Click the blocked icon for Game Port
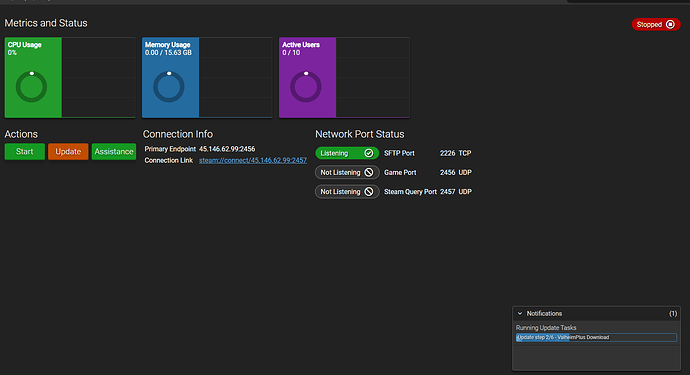Screen dimensions: 690x375 (x=369, y=173)
